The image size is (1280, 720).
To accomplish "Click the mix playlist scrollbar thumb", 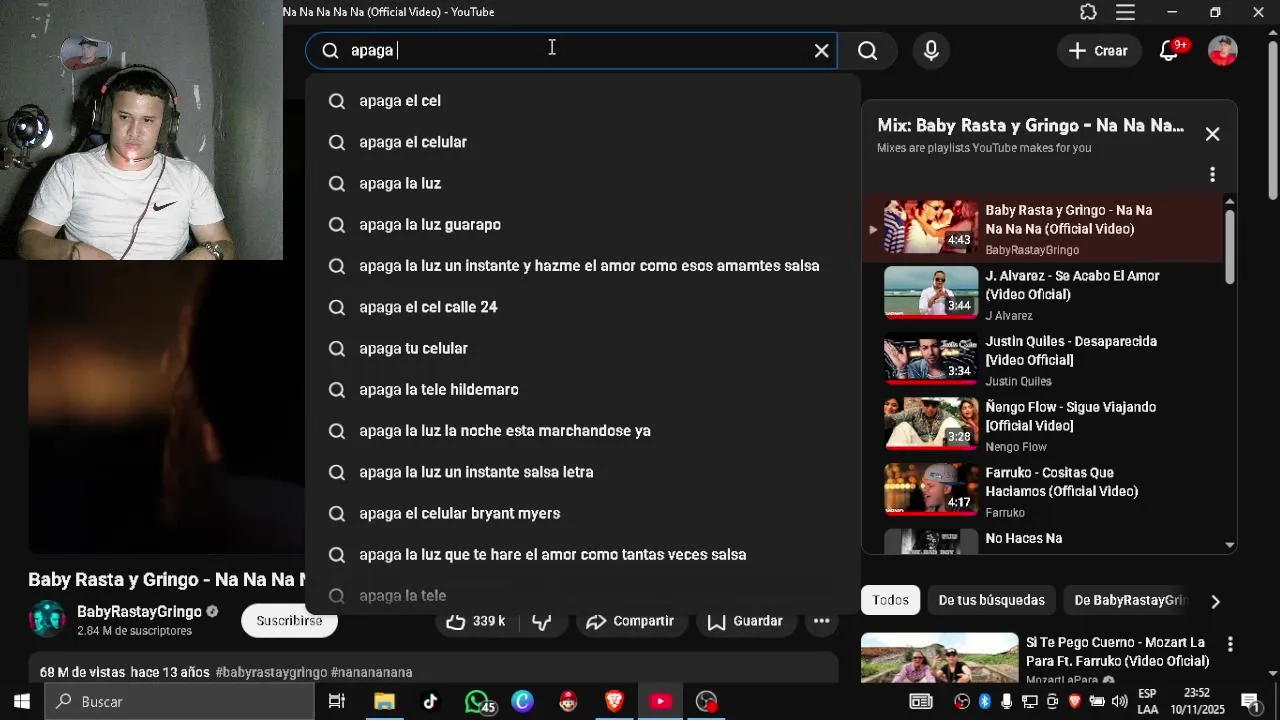I will [1229, 247].
